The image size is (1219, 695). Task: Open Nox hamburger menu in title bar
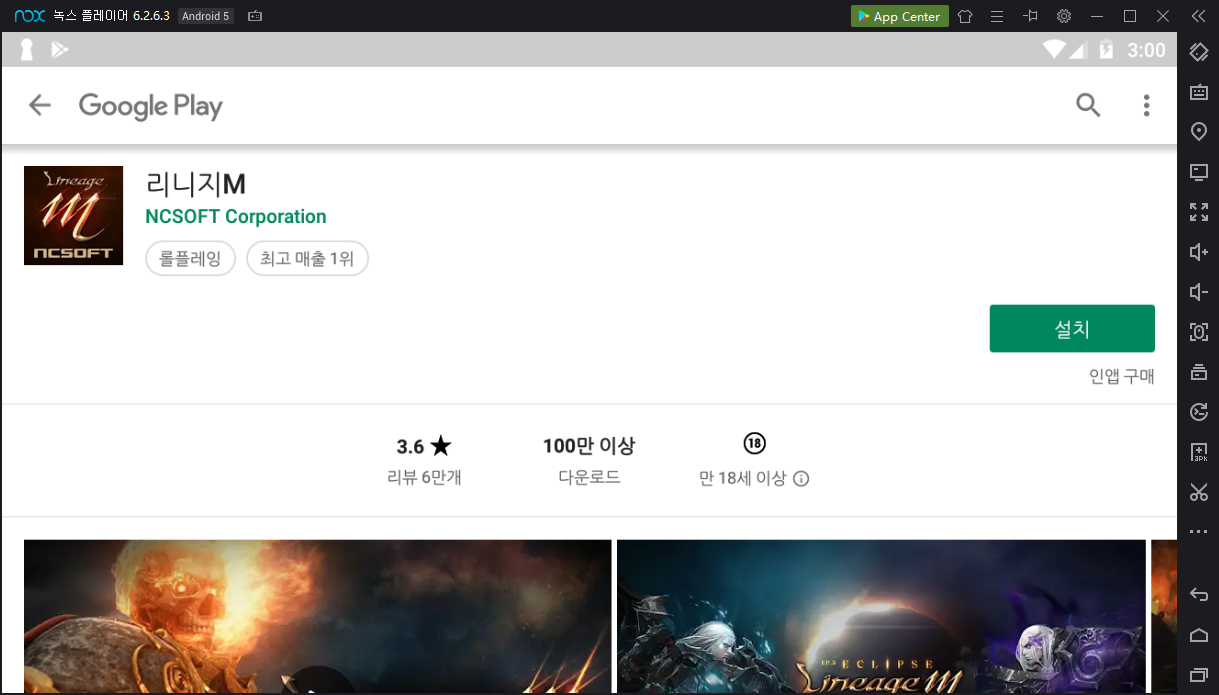point(997,16)
